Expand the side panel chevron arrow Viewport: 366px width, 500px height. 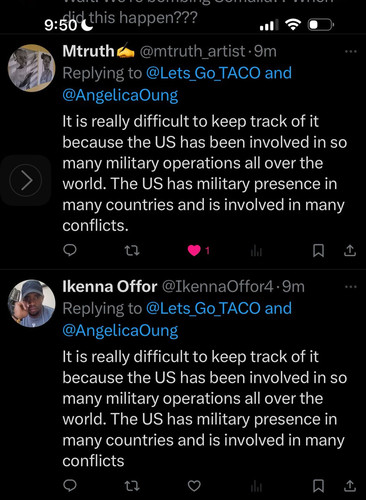[x=26, y=180]
